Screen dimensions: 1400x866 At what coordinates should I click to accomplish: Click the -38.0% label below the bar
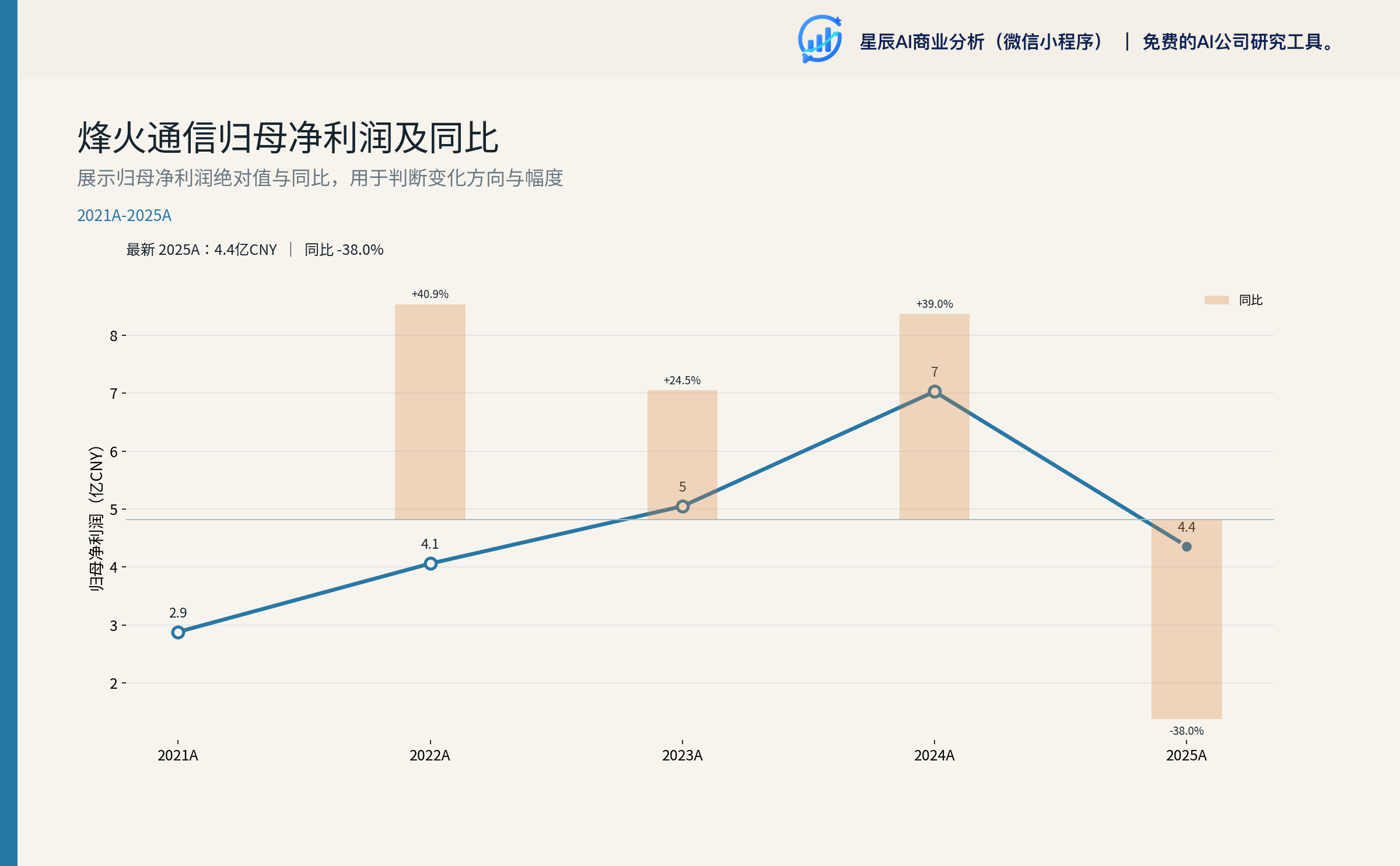coord(1186,731)
